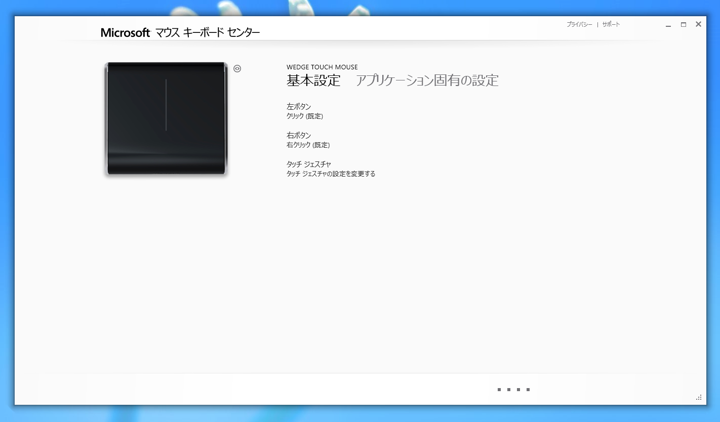The image size is (720, 422).
Task: Maximize the Mouse Keyboard Center window
Action: [683, 24]
